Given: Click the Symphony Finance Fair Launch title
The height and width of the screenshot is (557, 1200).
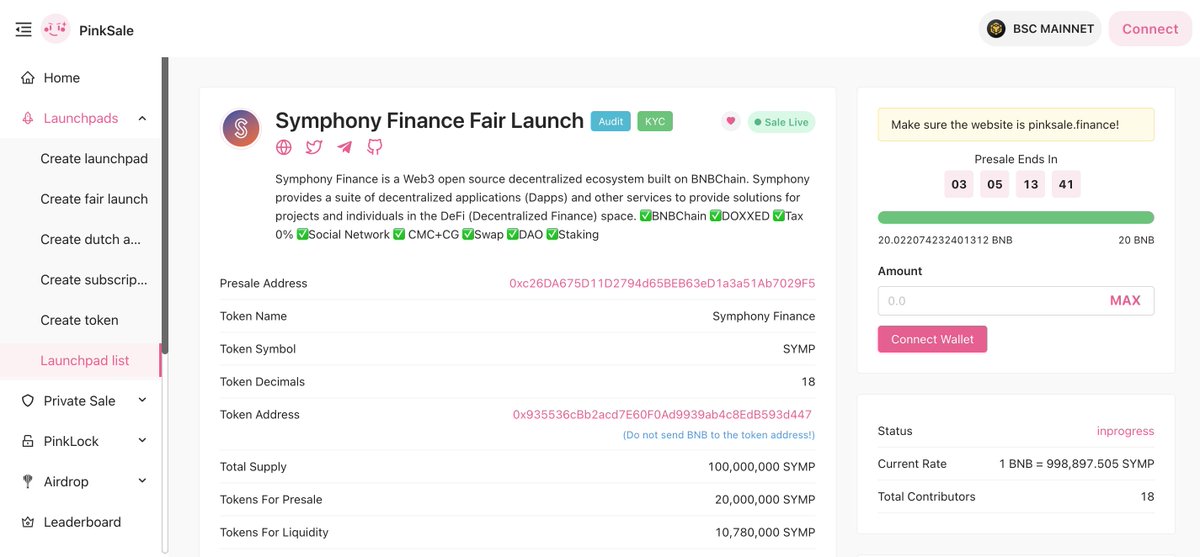Looking at the screenshot, I should pos(429,121).
